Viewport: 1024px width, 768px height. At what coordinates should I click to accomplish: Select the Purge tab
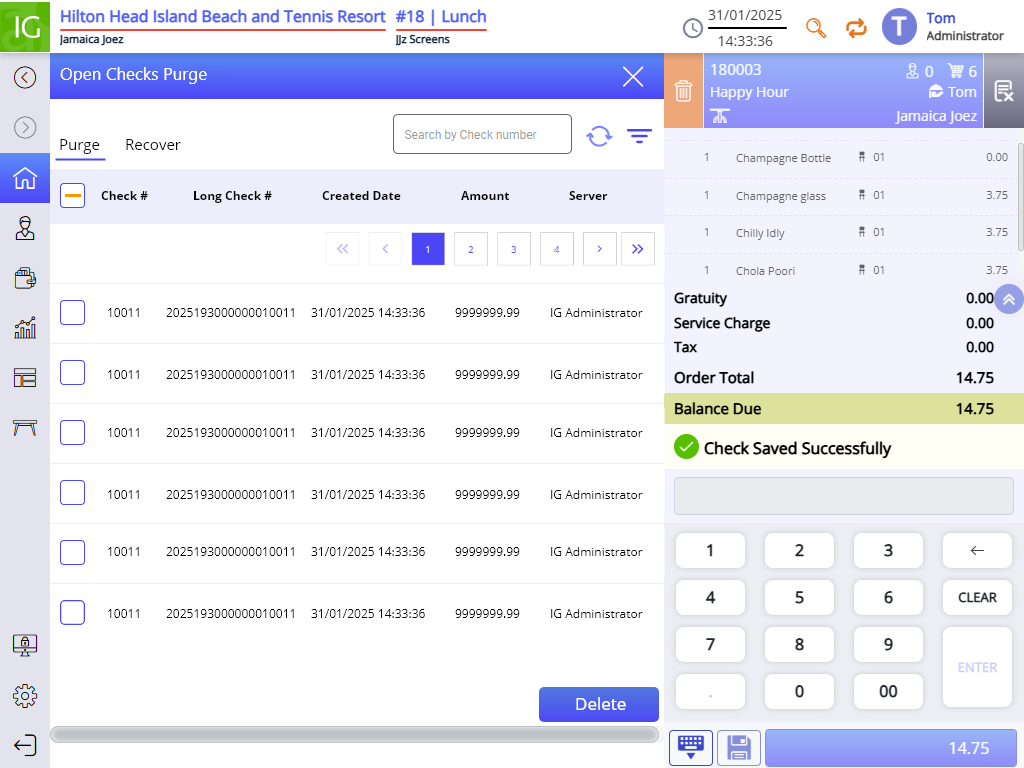pos(80,145)
